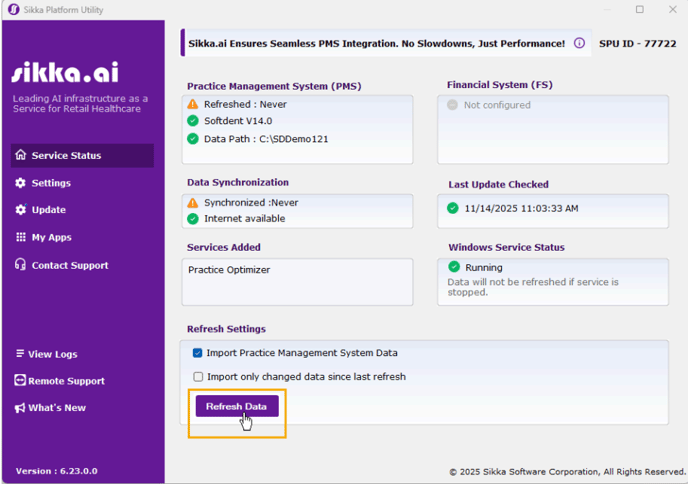Enable Import only changed data since last refresh

pyautogui.click(x=198, y=377)
